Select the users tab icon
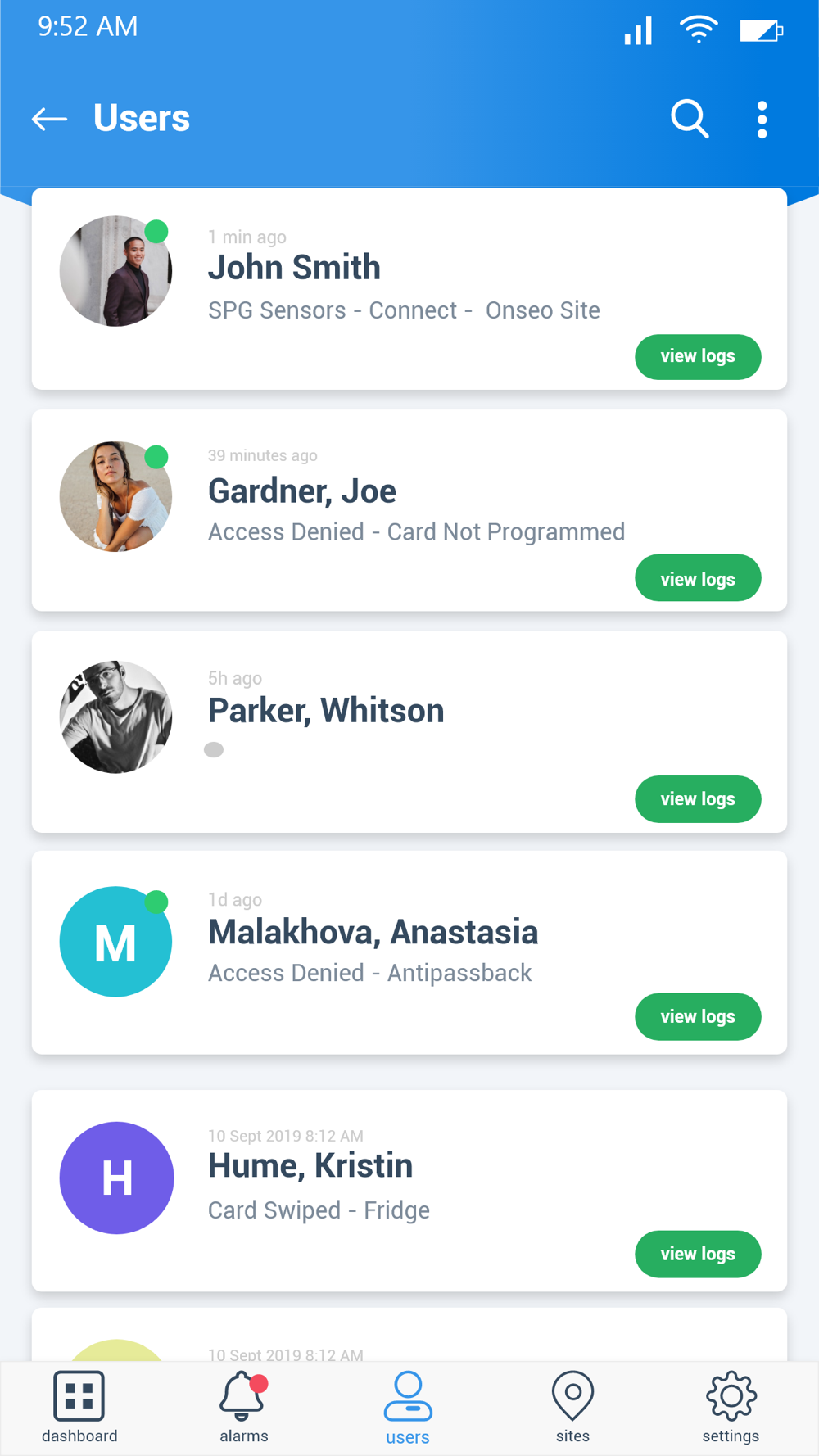Viewport: 819px width, 1456px height. click(x=408, y=1396)
